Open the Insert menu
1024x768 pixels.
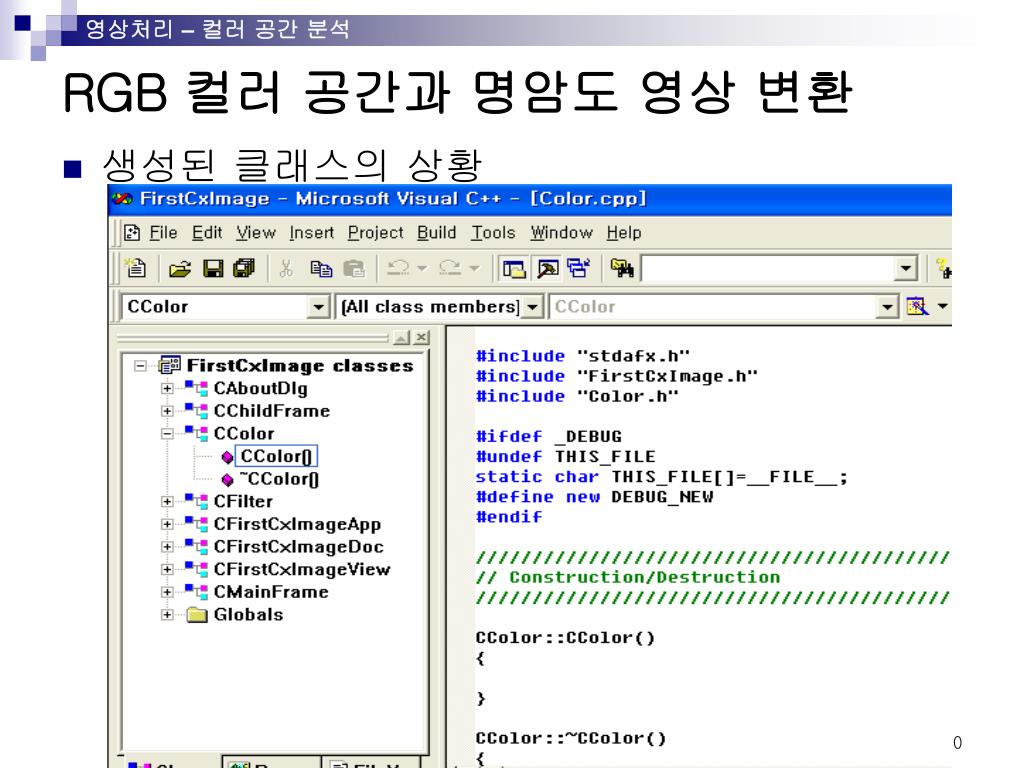coord(312,232)
